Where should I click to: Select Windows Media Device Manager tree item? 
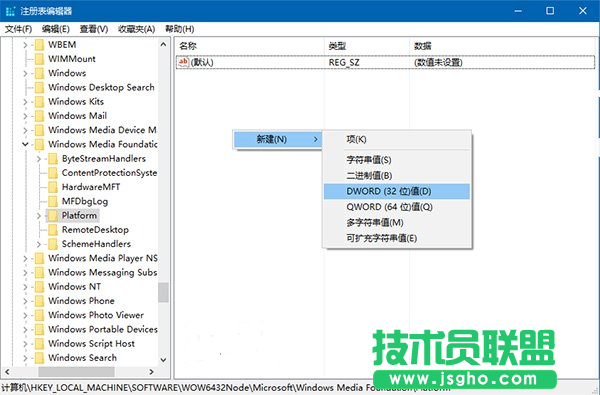click(x=102, y=130)
